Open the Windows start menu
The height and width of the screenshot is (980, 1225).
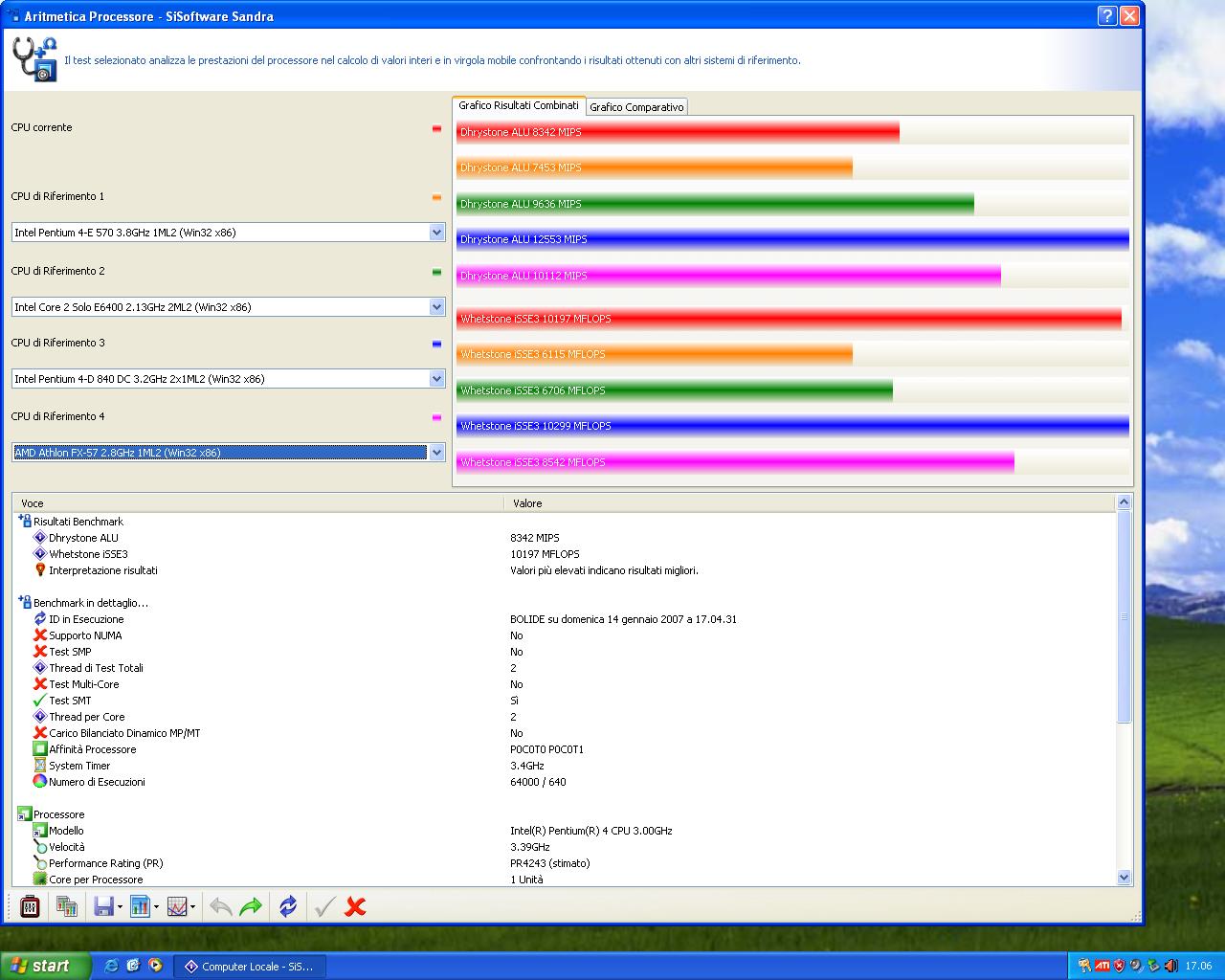pyautogui.click(x=45, y=966)
